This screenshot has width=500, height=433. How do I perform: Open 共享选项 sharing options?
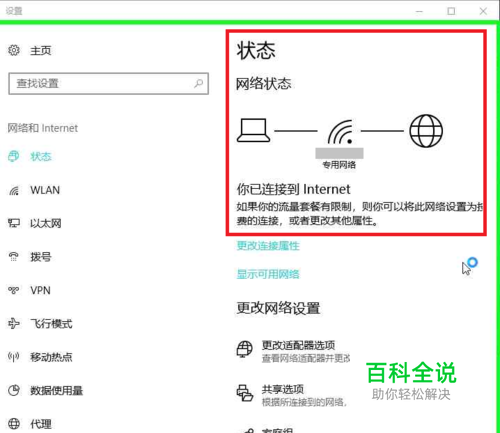(x=283, y=389)
